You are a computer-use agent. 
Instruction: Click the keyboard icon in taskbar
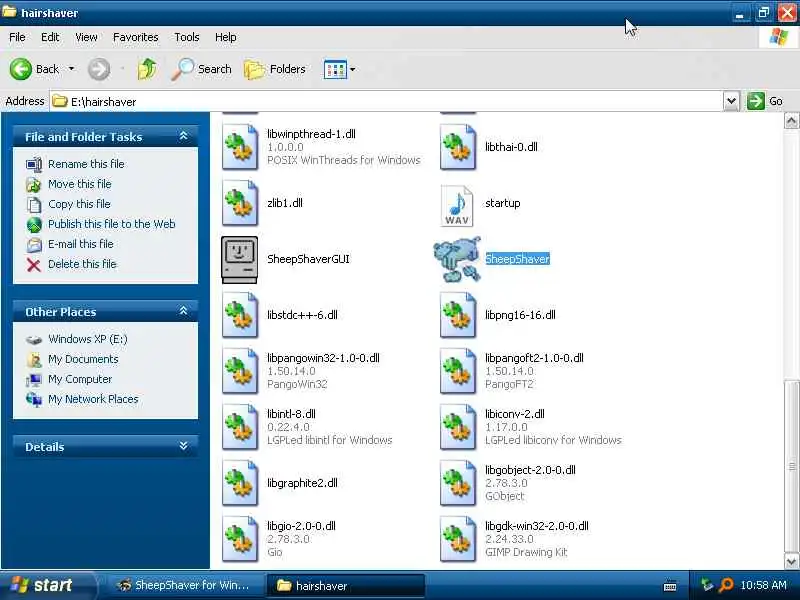(x=670, y=586)
